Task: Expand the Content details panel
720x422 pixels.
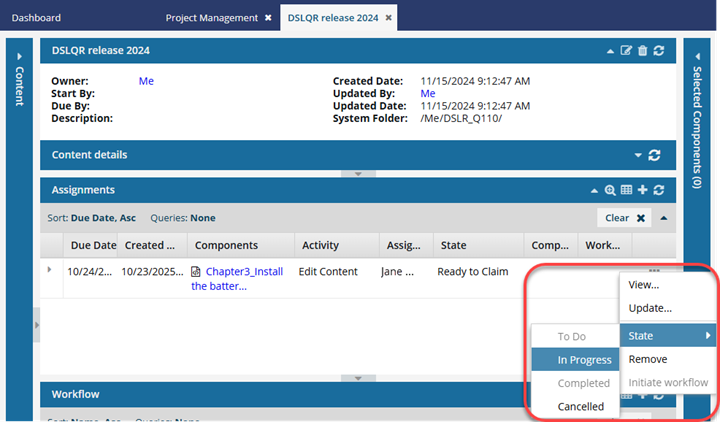Action: 637,155
